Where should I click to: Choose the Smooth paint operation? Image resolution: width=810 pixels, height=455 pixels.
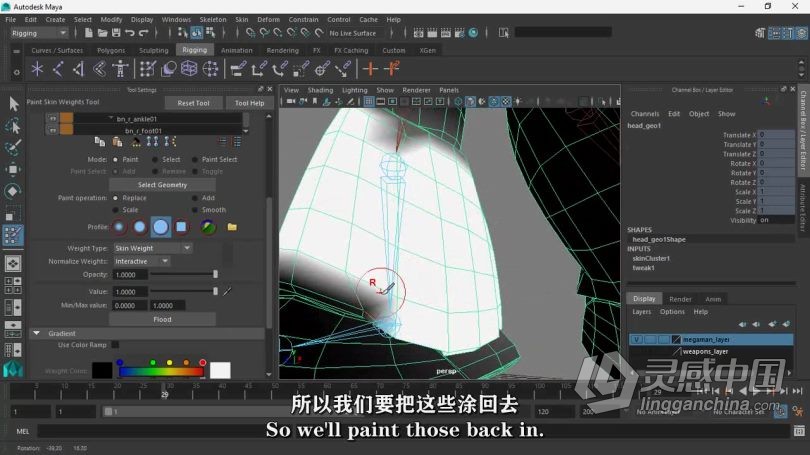[195, 210]
